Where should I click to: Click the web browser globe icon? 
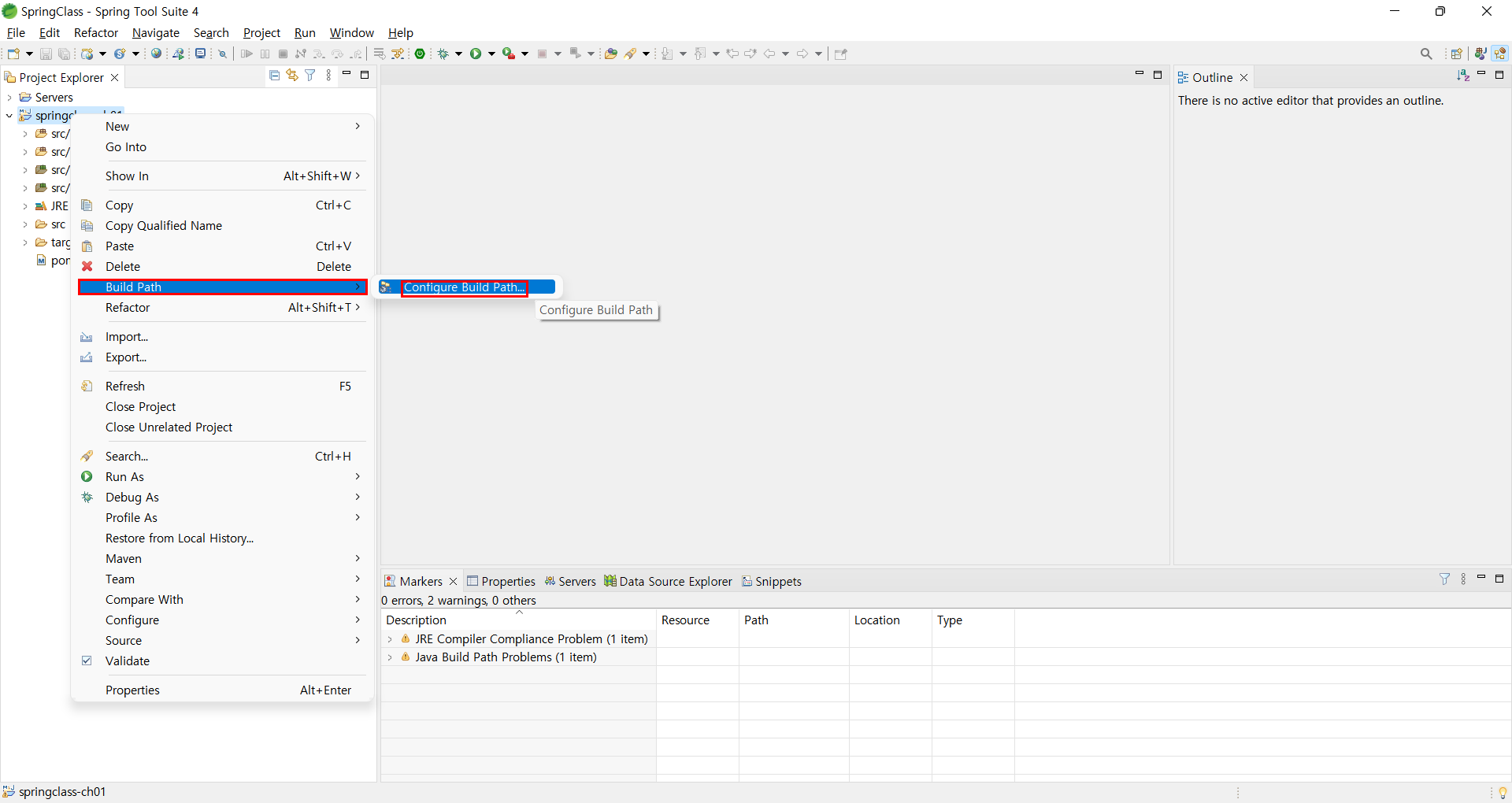point(156,54)
